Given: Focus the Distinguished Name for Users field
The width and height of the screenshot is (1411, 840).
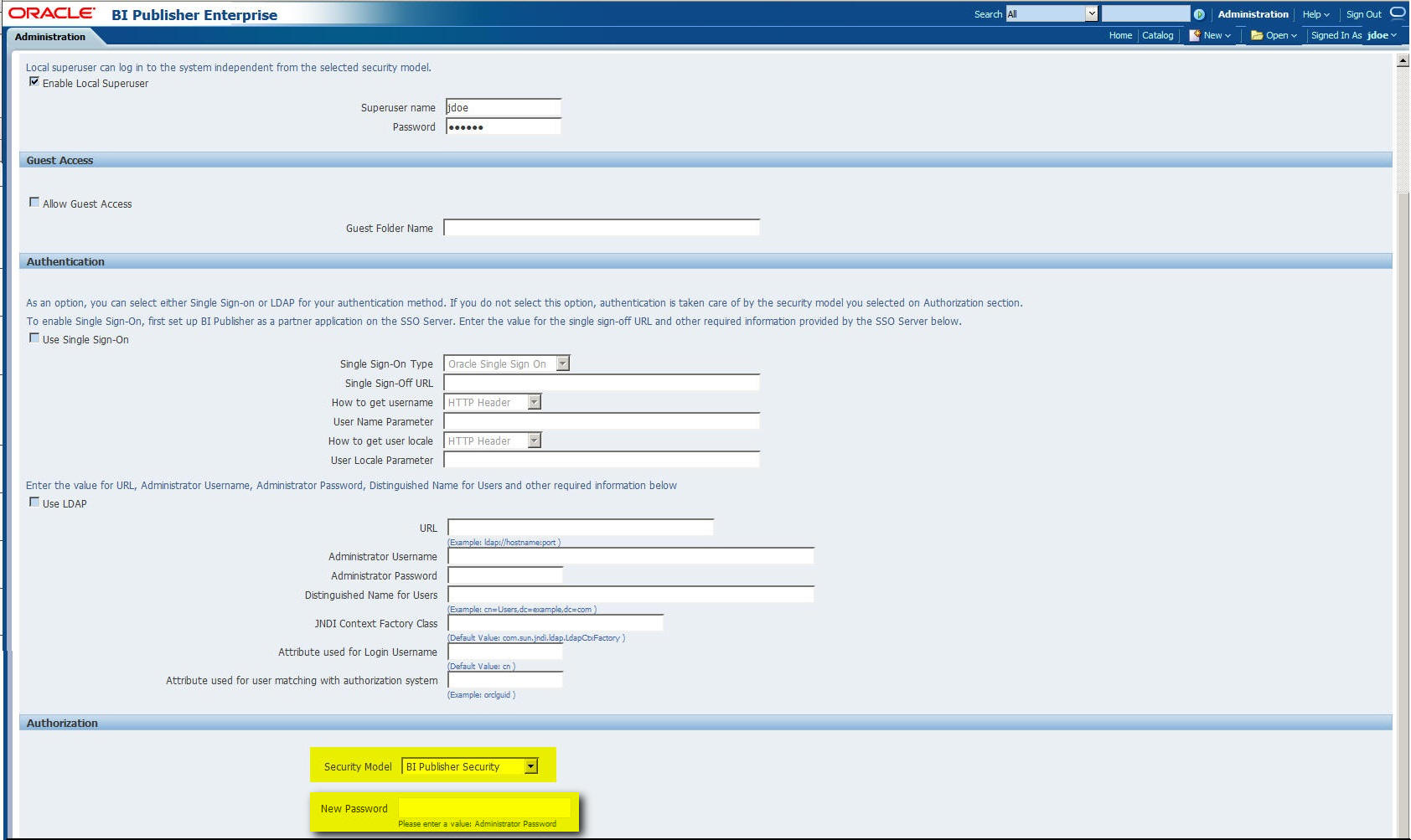Looking at the screenshot, I should 631,595.
